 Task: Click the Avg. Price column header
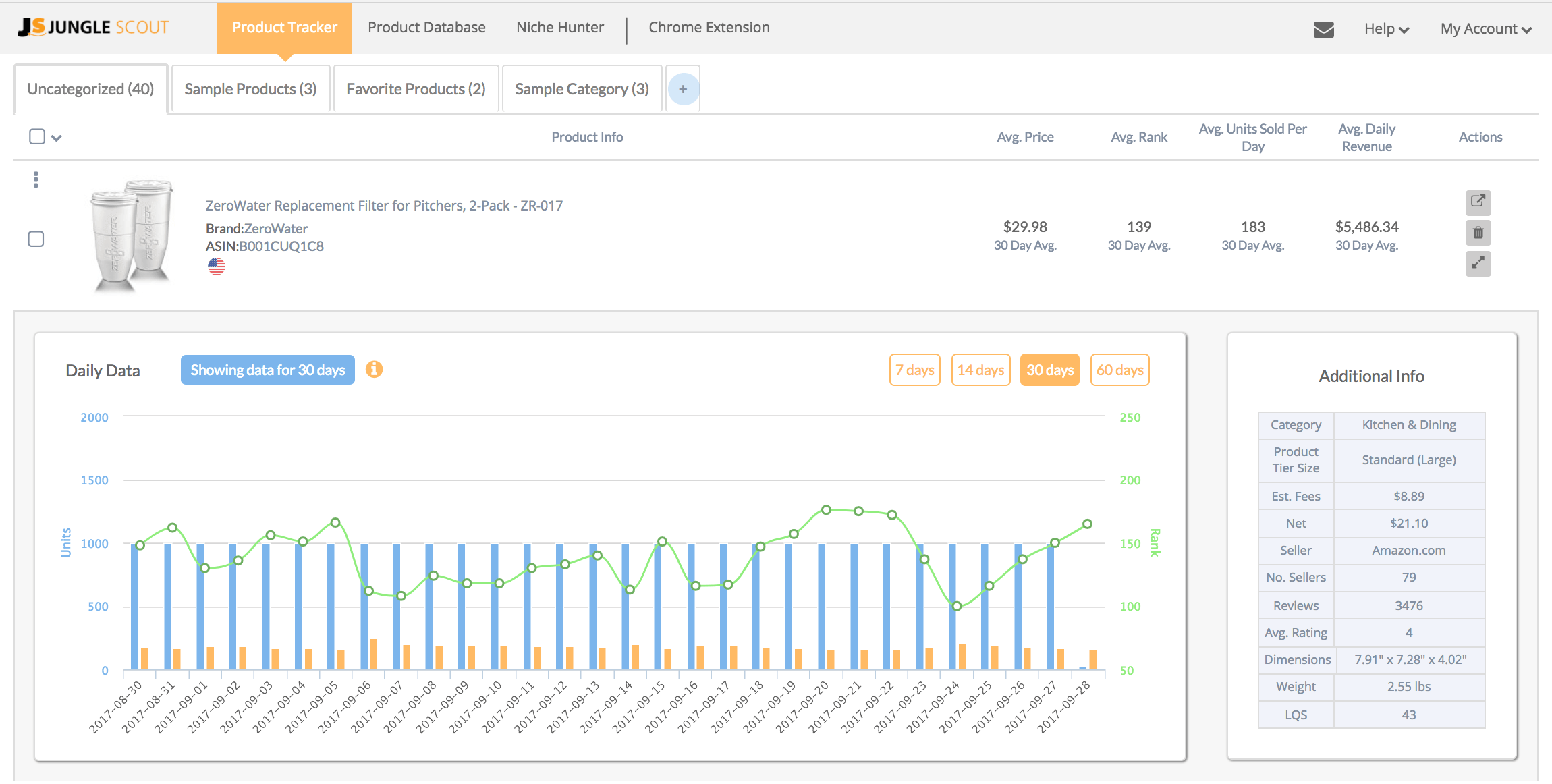[1025, 137]
